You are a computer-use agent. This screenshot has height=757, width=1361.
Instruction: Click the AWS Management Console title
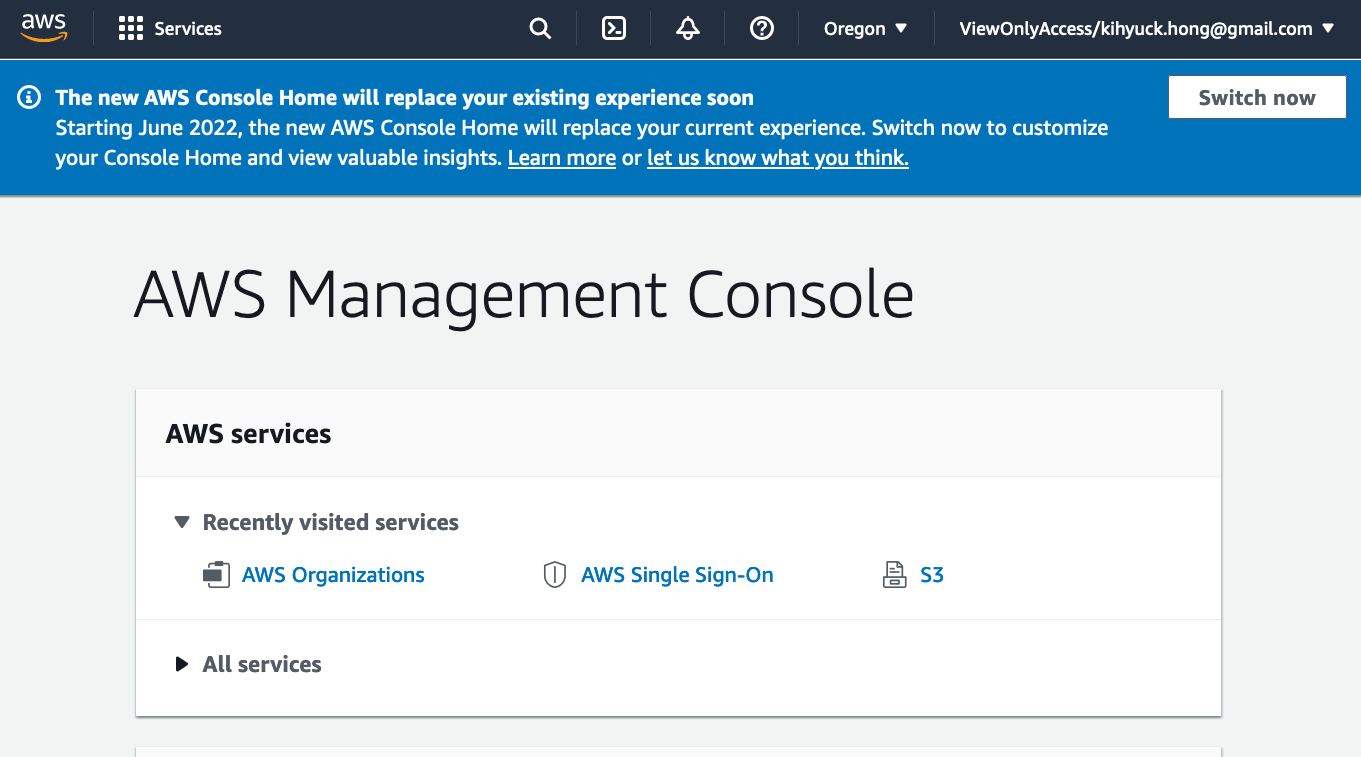524,295
